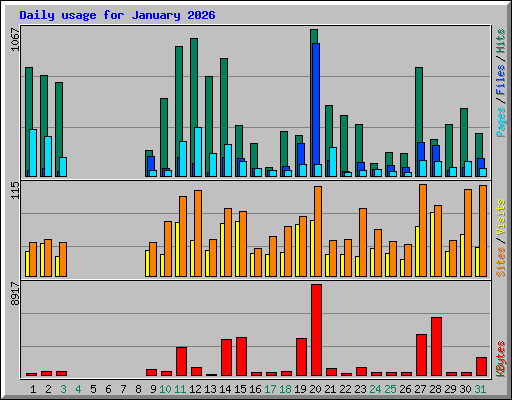512x400 pixels.
Task: Click the 1067 hits axis value
Action: 15,39
